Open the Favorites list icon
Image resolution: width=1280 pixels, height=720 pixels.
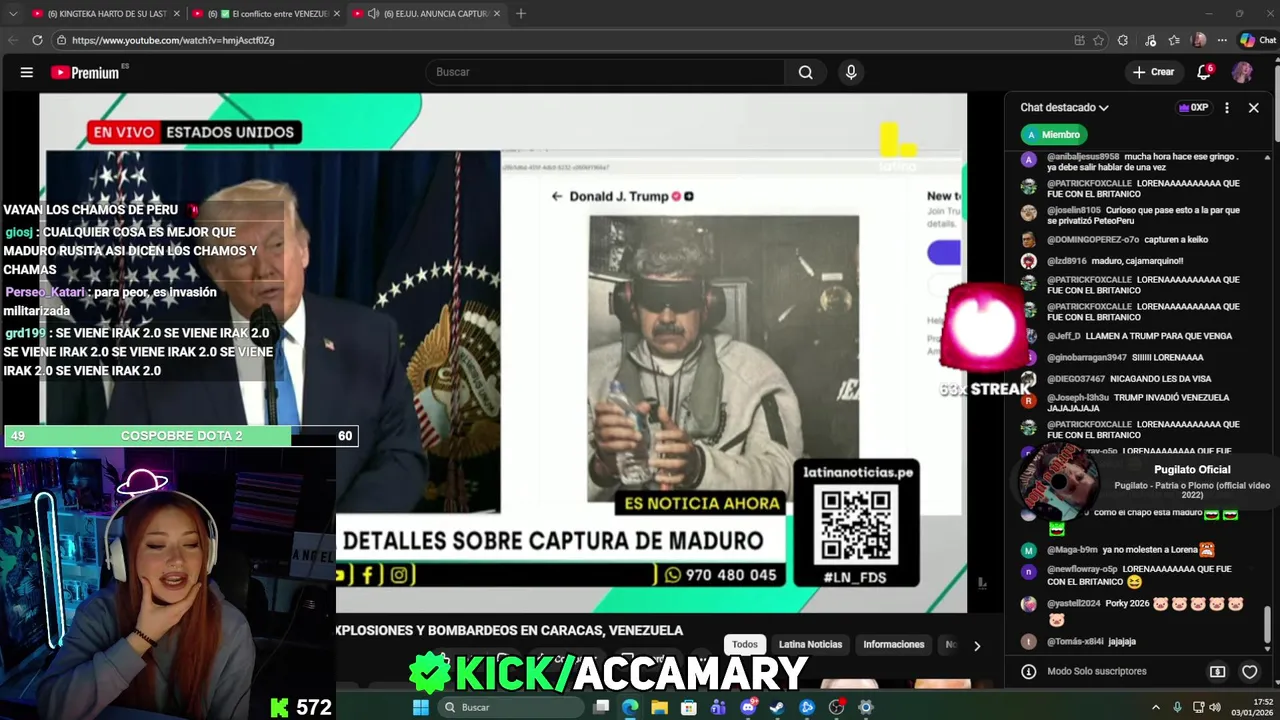click(1174, 40)
